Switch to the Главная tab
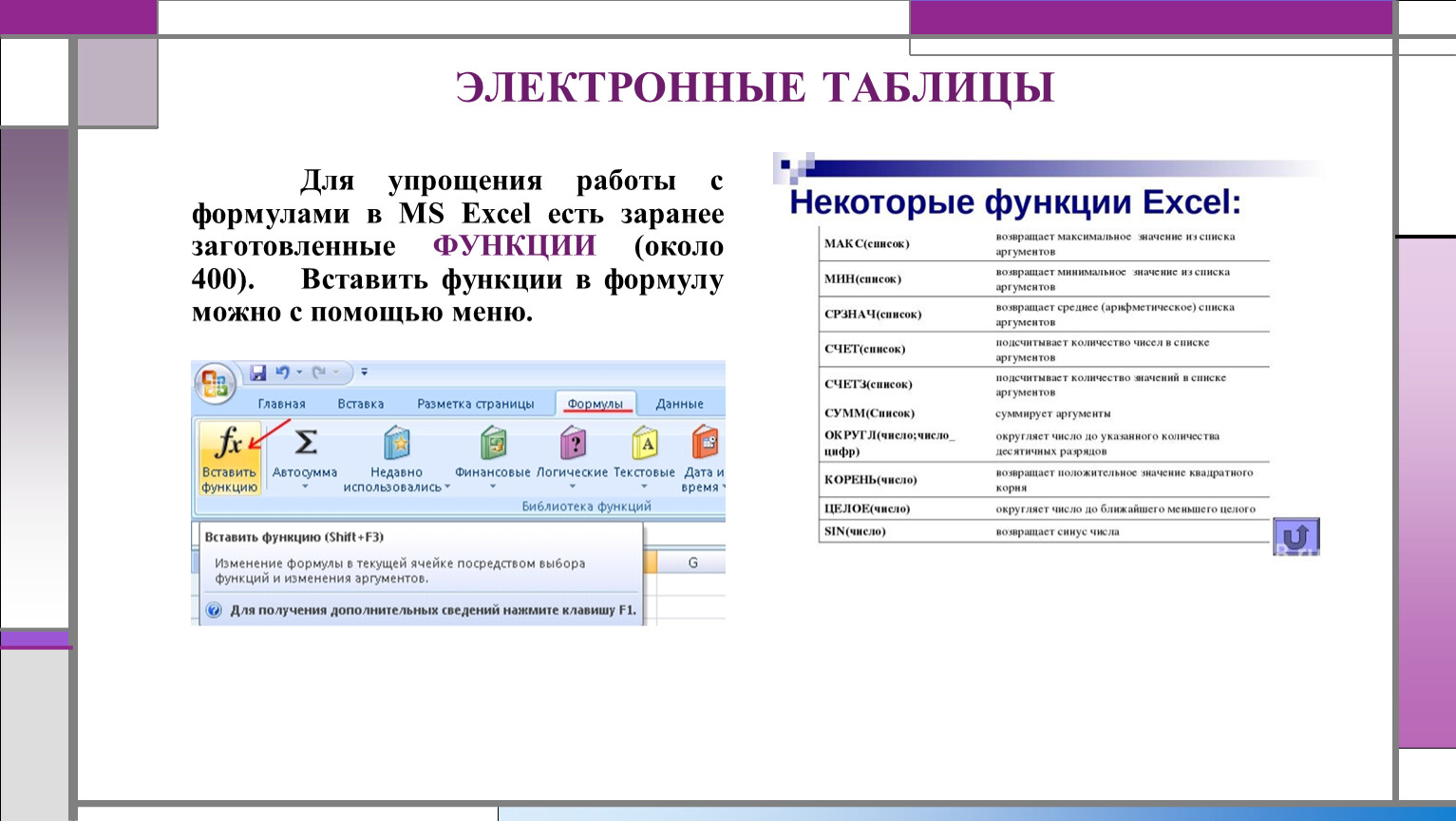This screenshot has height=821, width=1456. pos(281,404)
